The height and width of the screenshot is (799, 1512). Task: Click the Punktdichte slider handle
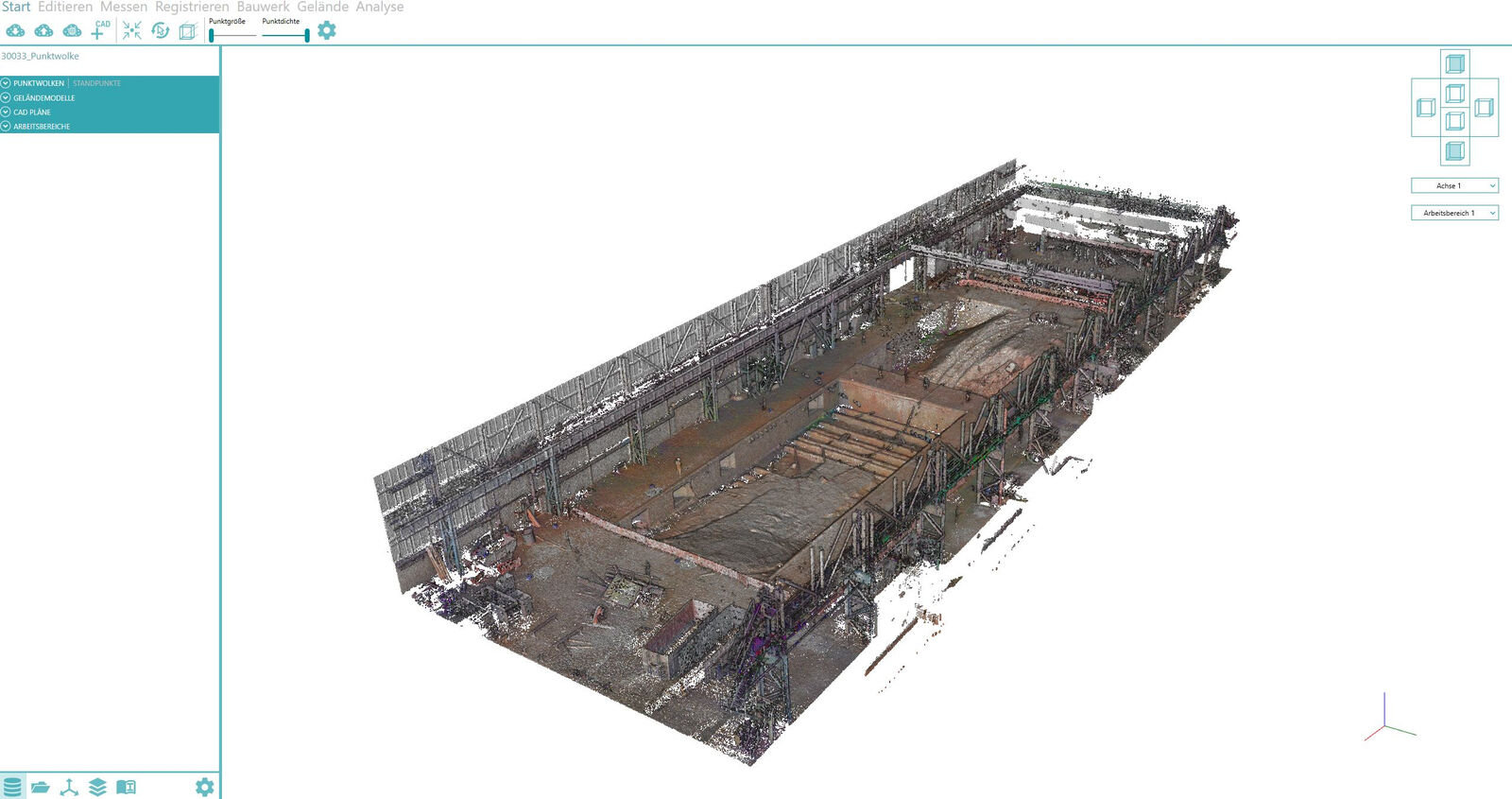[x=306, y=35]
